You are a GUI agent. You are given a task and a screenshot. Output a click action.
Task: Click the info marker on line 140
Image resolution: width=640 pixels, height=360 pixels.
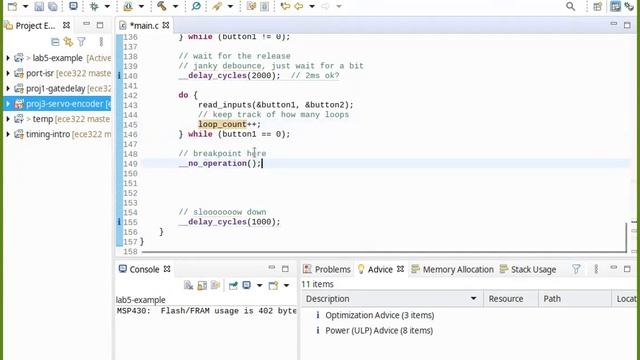coord(119,76)
